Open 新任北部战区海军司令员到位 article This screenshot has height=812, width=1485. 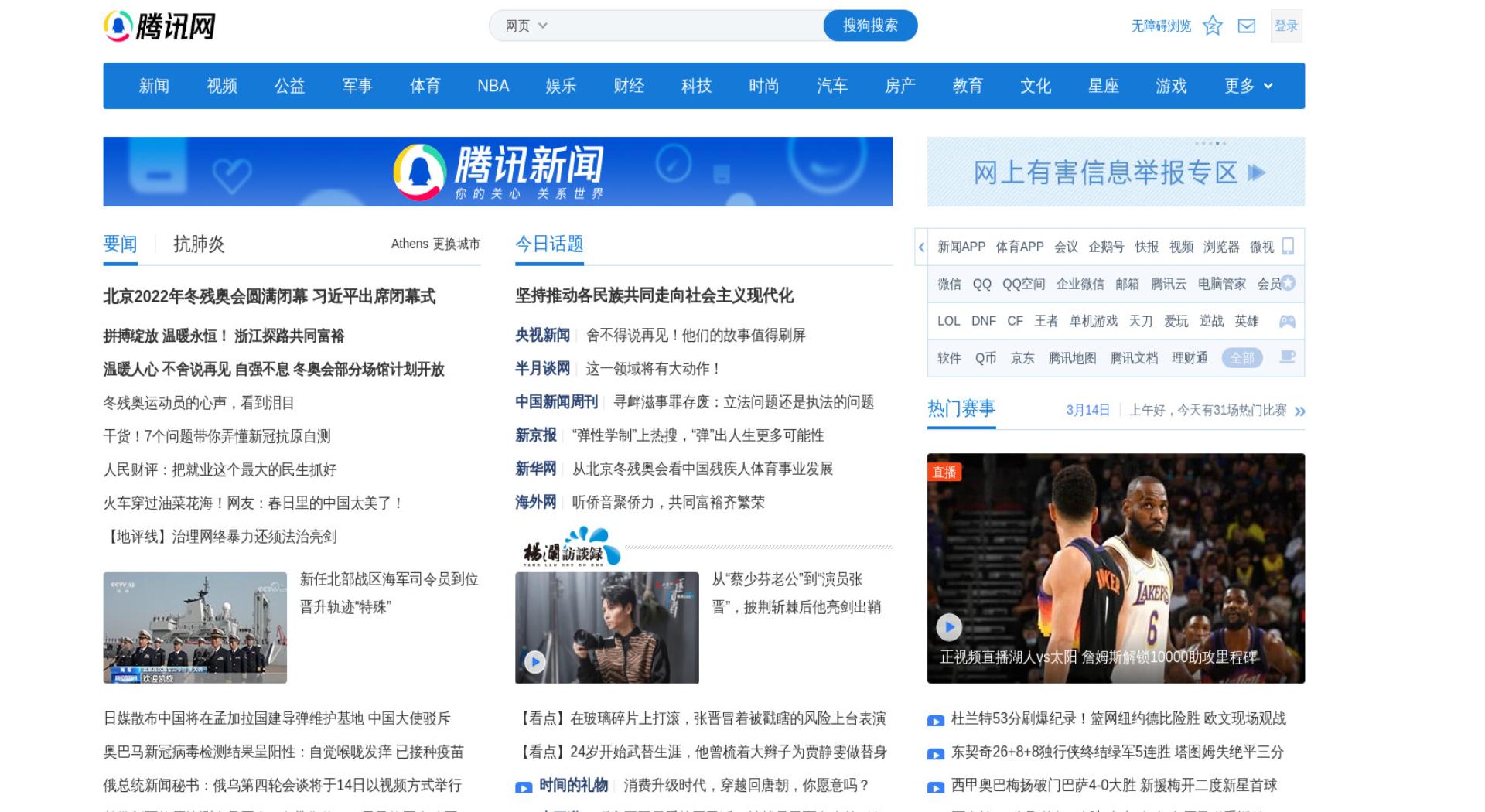point(389,593)
